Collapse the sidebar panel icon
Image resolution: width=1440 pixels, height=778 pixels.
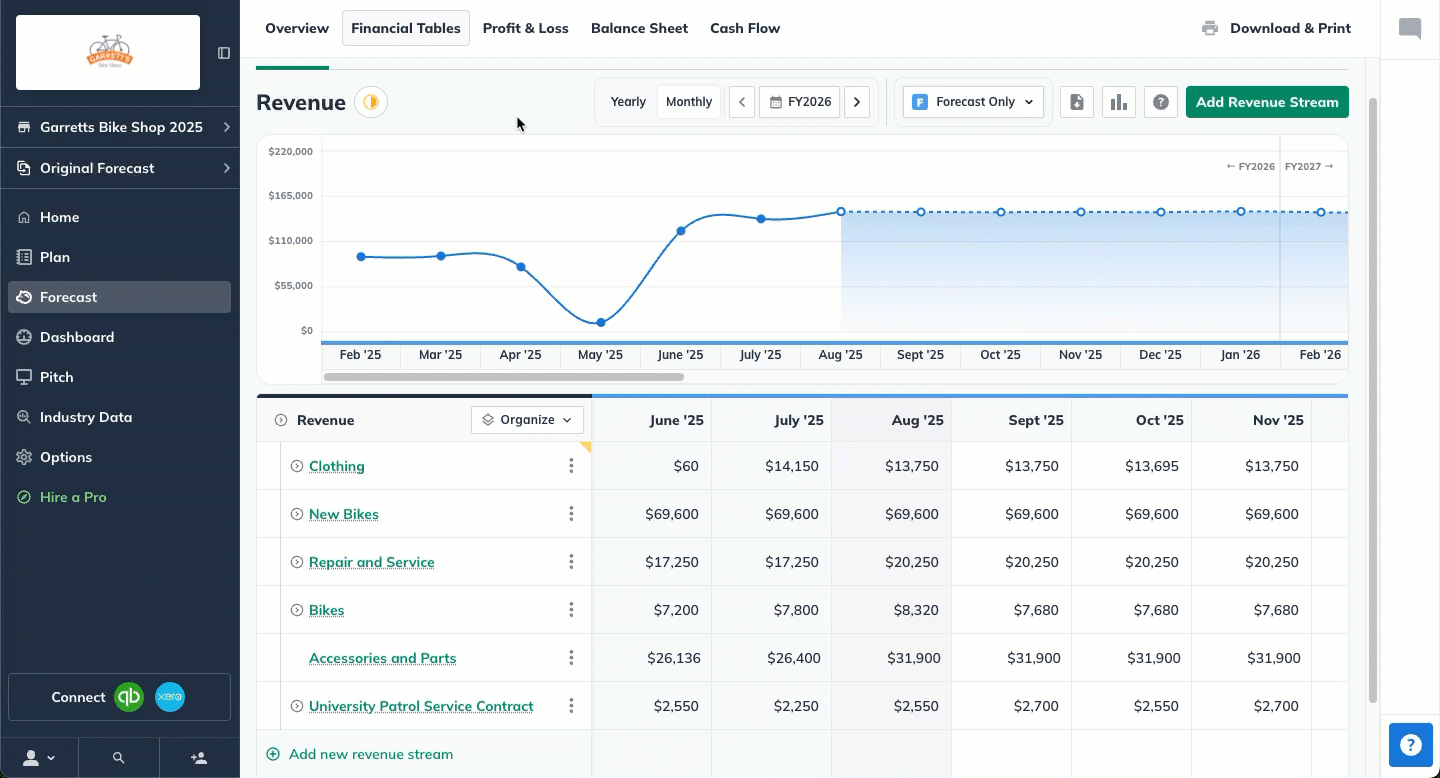click(224, 53)
